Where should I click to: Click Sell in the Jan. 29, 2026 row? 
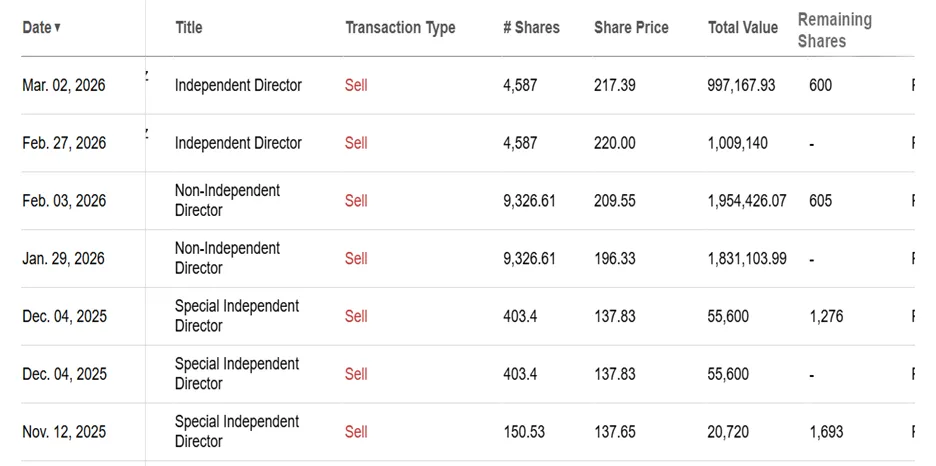point(356,259)
